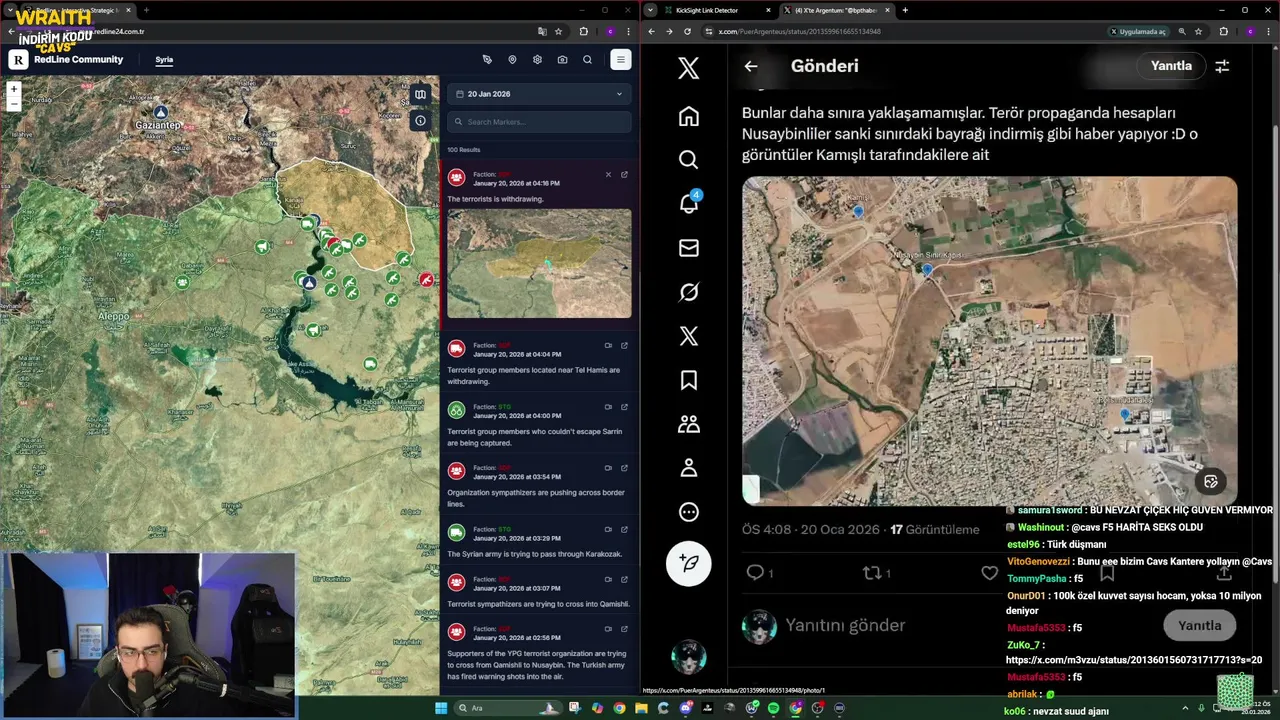
Task: Open reply sorting options icon
Action: (x=1222, y=66)
